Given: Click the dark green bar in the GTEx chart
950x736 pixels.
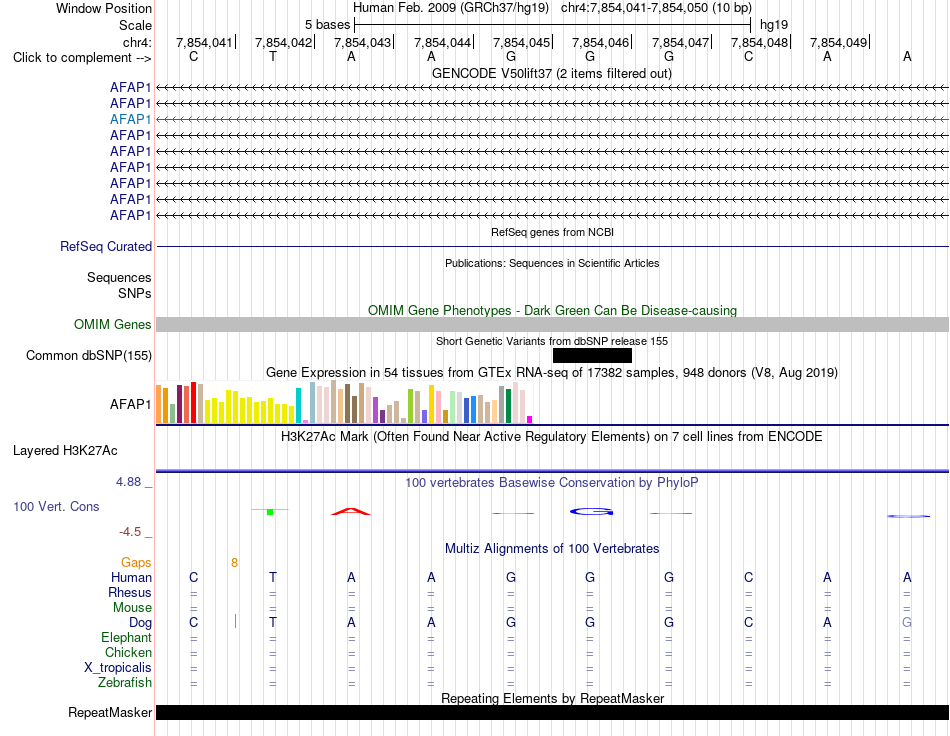Looking at the screenshot, I should (508, 406).
